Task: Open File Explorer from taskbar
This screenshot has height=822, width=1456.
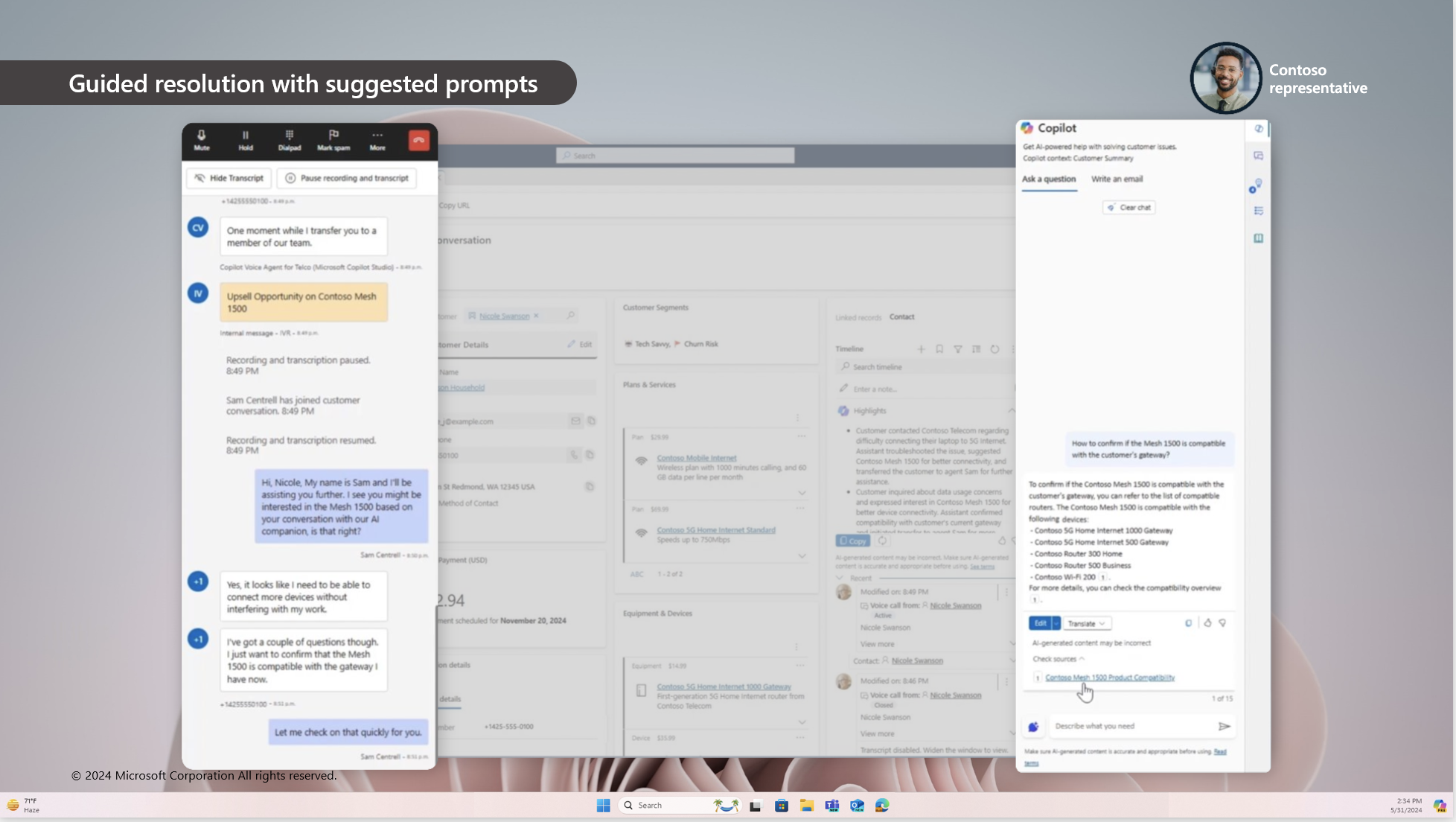Action: click(806, 806)
